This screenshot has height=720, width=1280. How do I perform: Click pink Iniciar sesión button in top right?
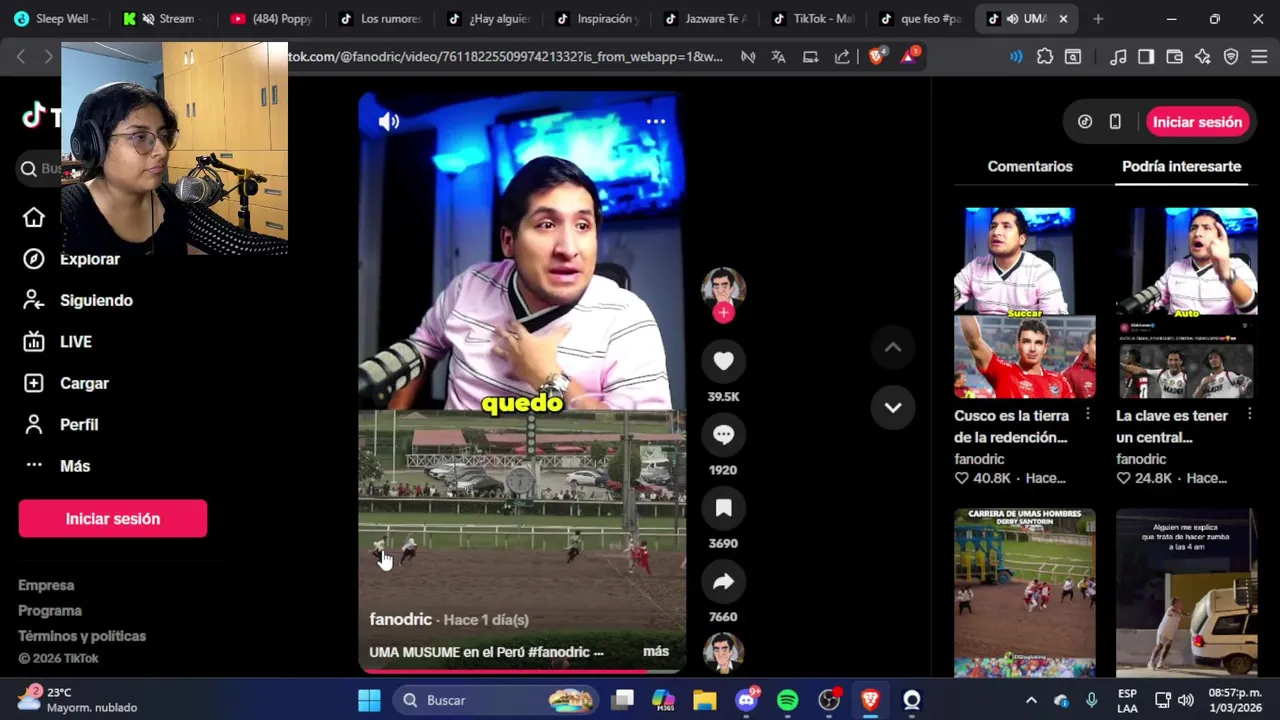[x=1197, y=122]
